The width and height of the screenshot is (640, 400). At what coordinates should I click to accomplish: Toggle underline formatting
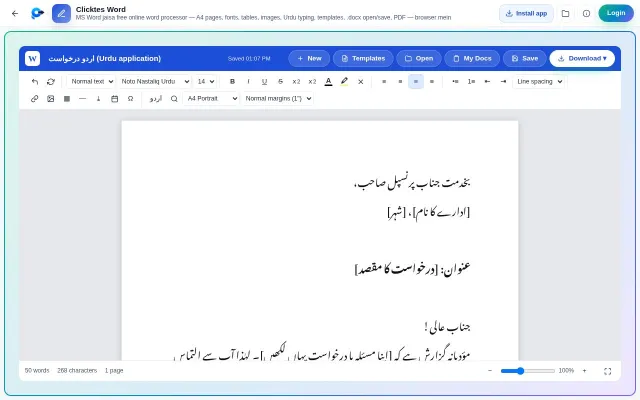[x=264, y=82]
